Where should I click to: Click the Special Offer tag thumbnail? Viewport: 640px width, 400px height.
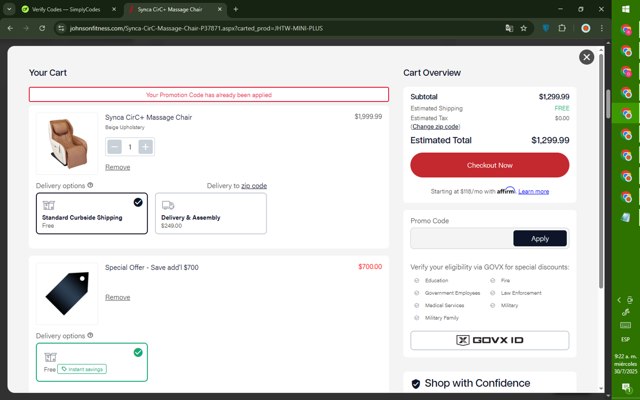tap(67, 294)
